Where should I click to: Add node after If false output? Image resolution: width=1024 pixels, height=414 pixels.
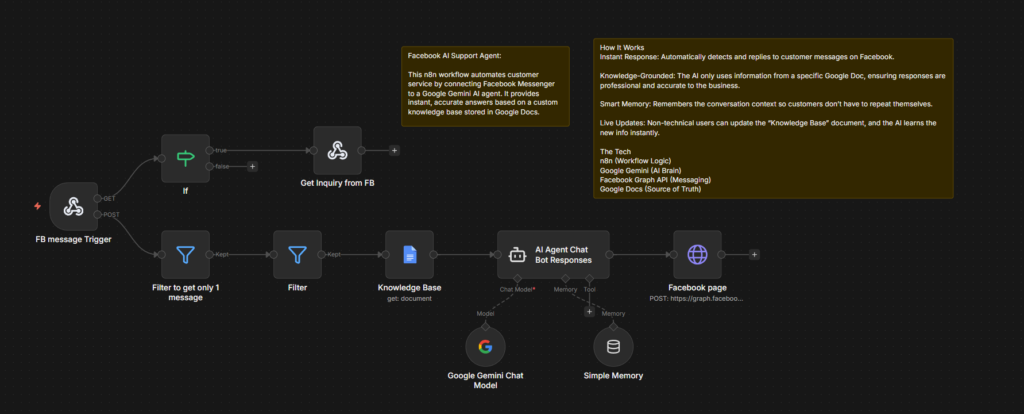tap(253, 167)
